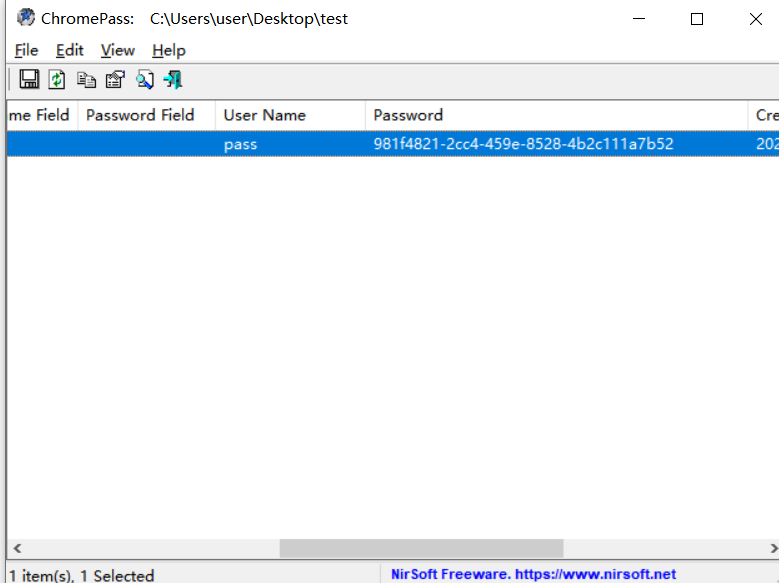The image size is (779, 583).
Task: Click the Copy Selected Items icon
Action: [x=87, y=79]
